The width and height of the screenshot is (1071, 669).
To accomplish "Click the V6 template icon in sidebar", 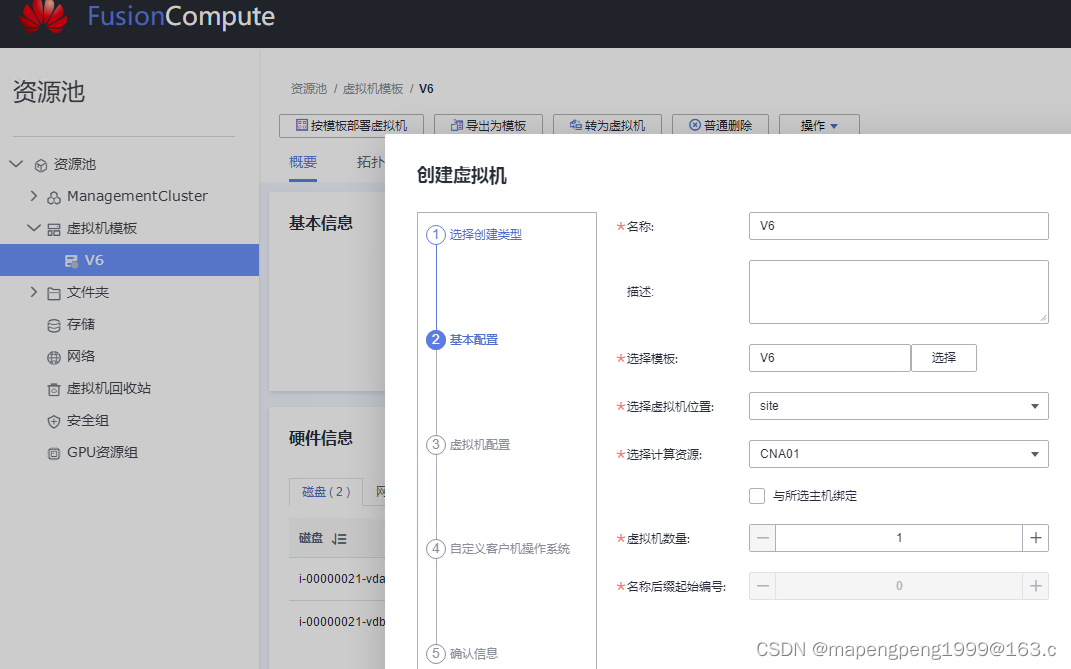I will pyautogui.click(x=71, y=261).
